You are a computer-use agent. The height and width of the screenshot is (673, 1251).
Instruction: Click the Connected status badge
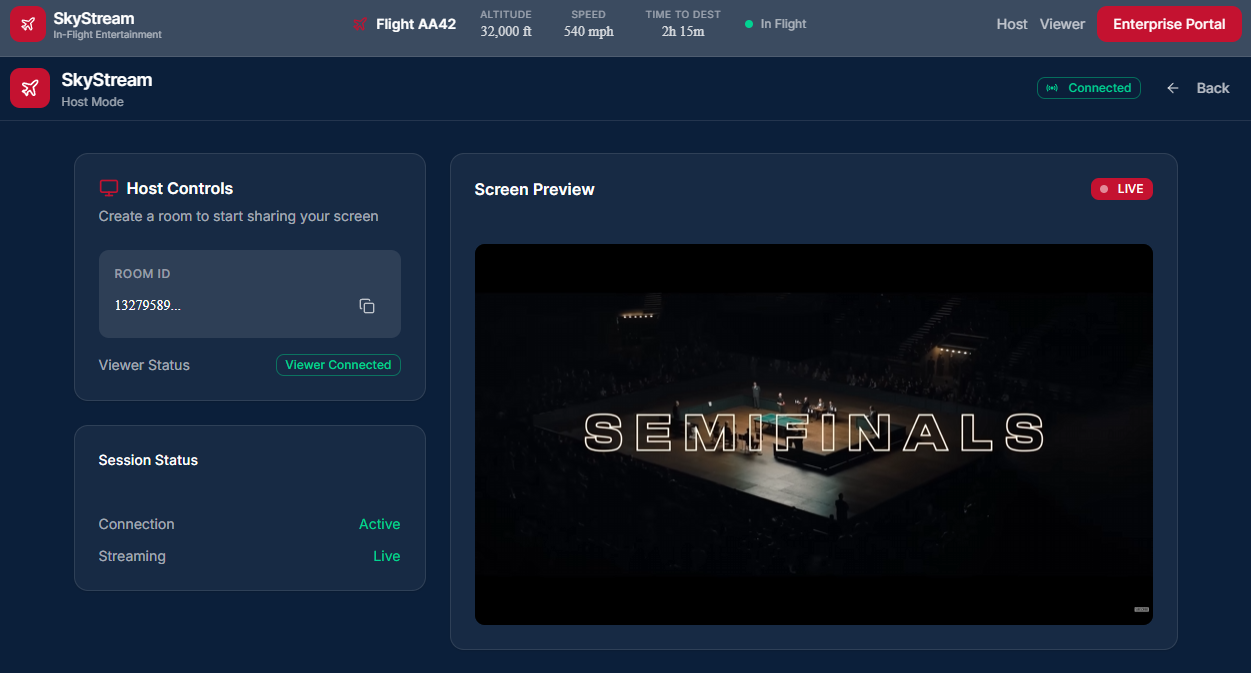[1089, 88]
